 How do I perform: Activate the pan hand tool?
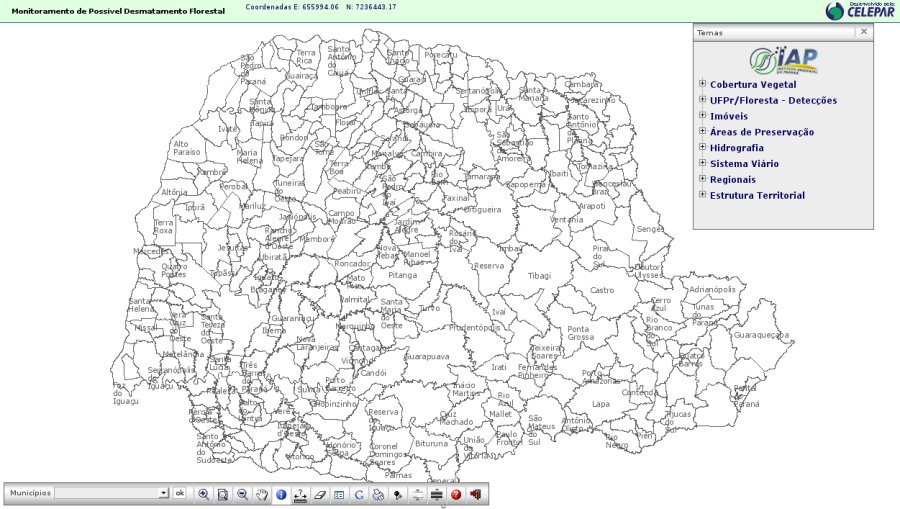262,494
